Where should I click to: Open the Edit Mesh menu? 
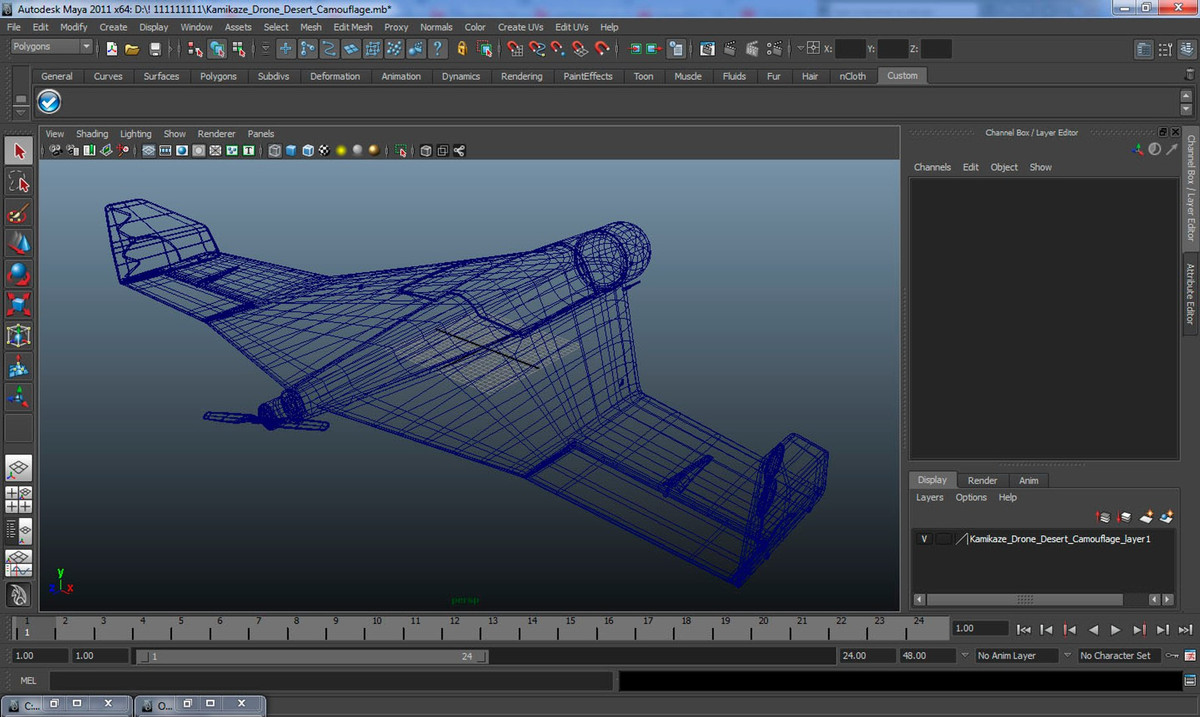[x=352, y=27]
